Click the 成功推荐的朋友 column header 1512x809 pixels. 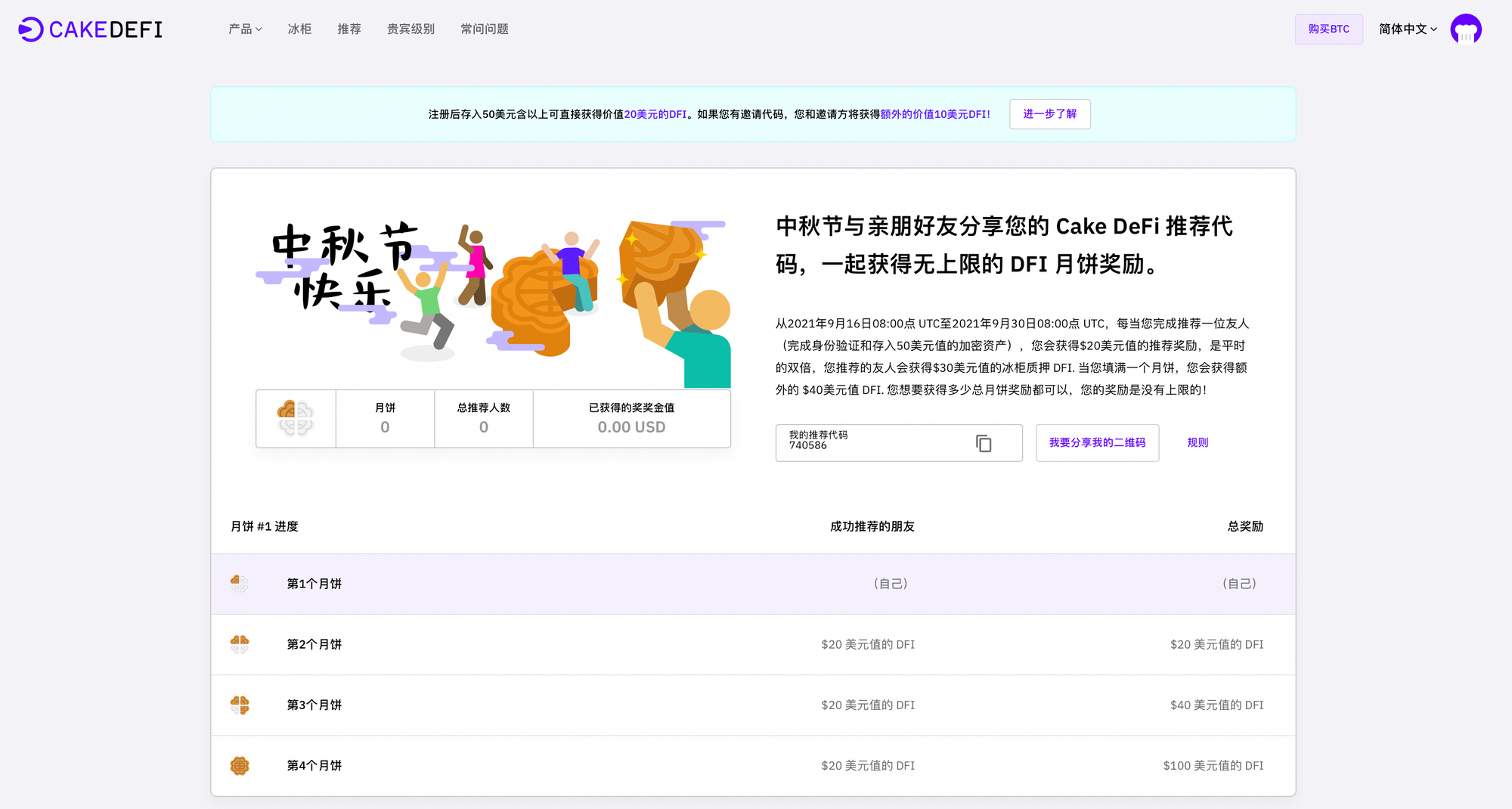click(872, 526)
